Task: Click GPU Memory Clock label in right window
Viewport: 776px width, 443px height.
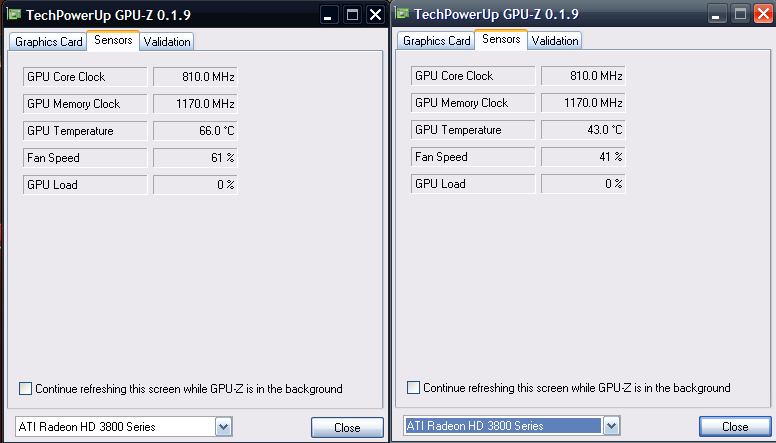Action: [473, 103]
